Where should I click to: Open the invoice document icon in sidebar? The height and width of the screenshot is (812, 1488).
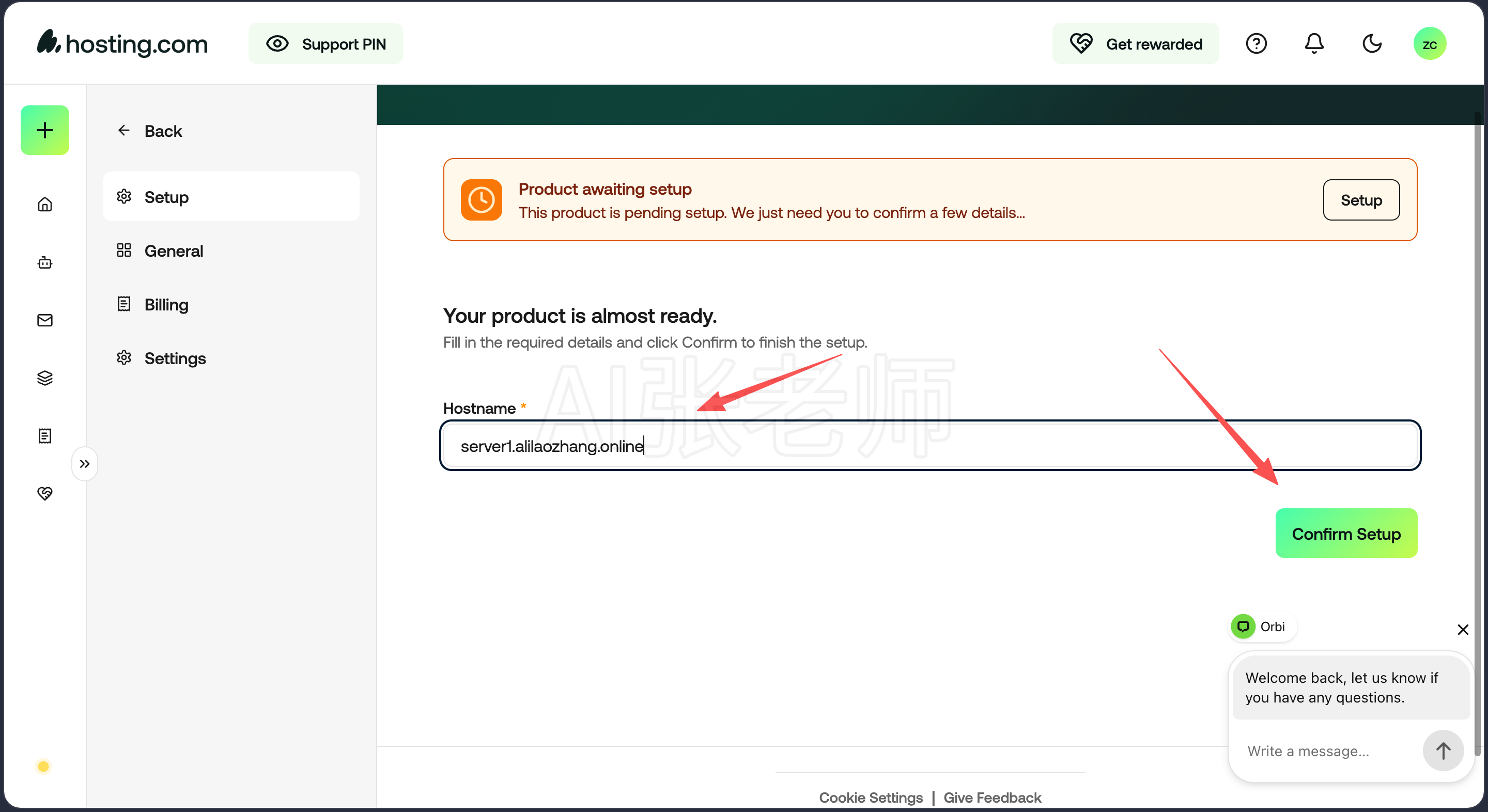(x=45, y=436)
